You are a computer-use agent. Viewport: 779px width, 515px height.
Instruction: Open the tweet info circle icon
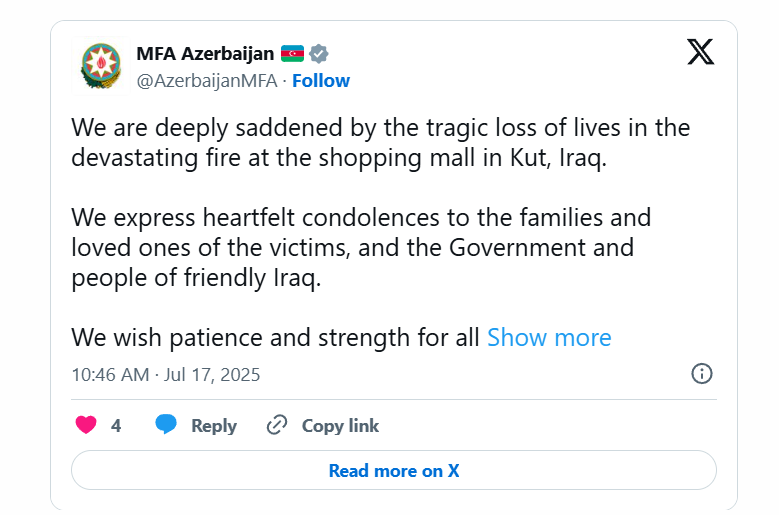(x=701, y=373)
